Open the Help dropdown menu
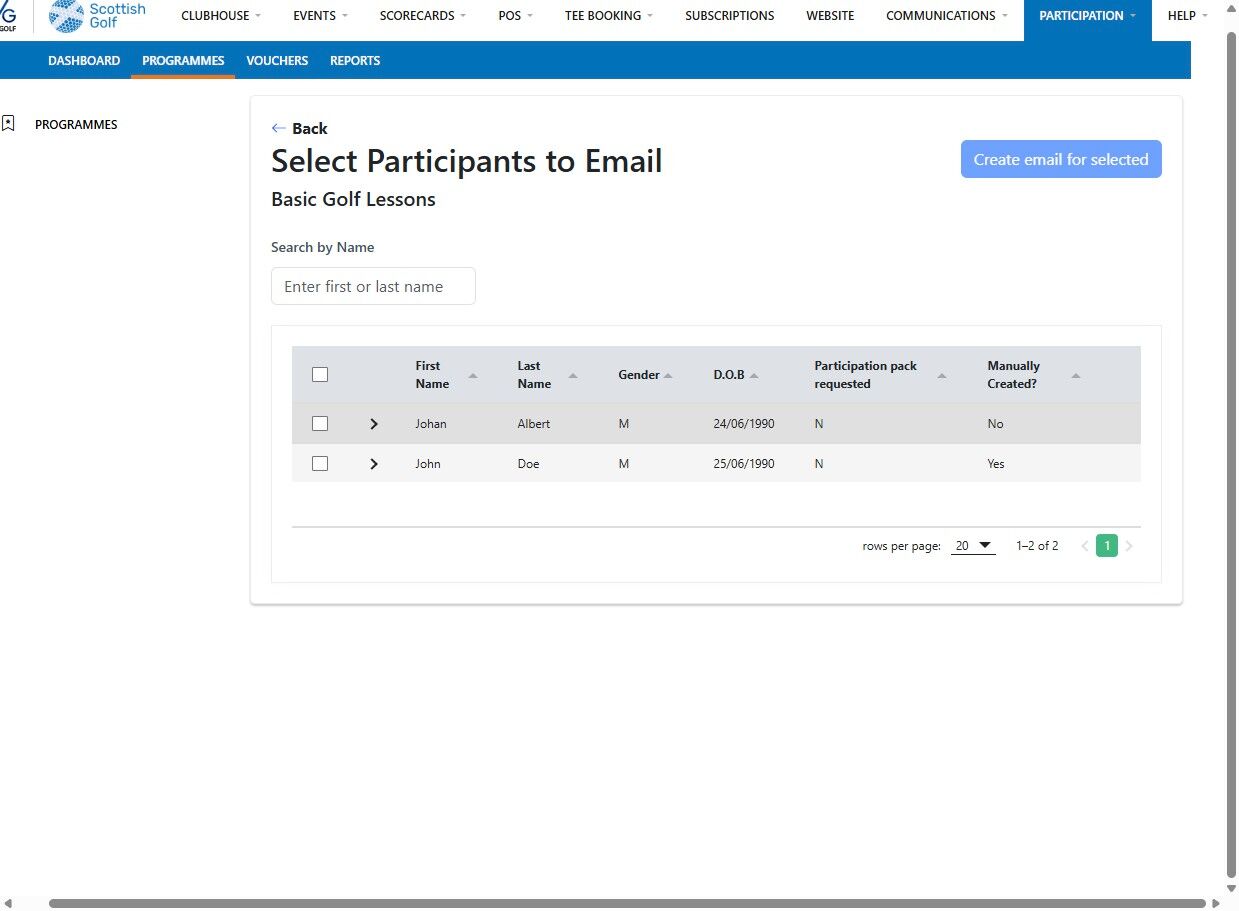The height and width of the screenshot is (911, 1239). pos(1187,16)
